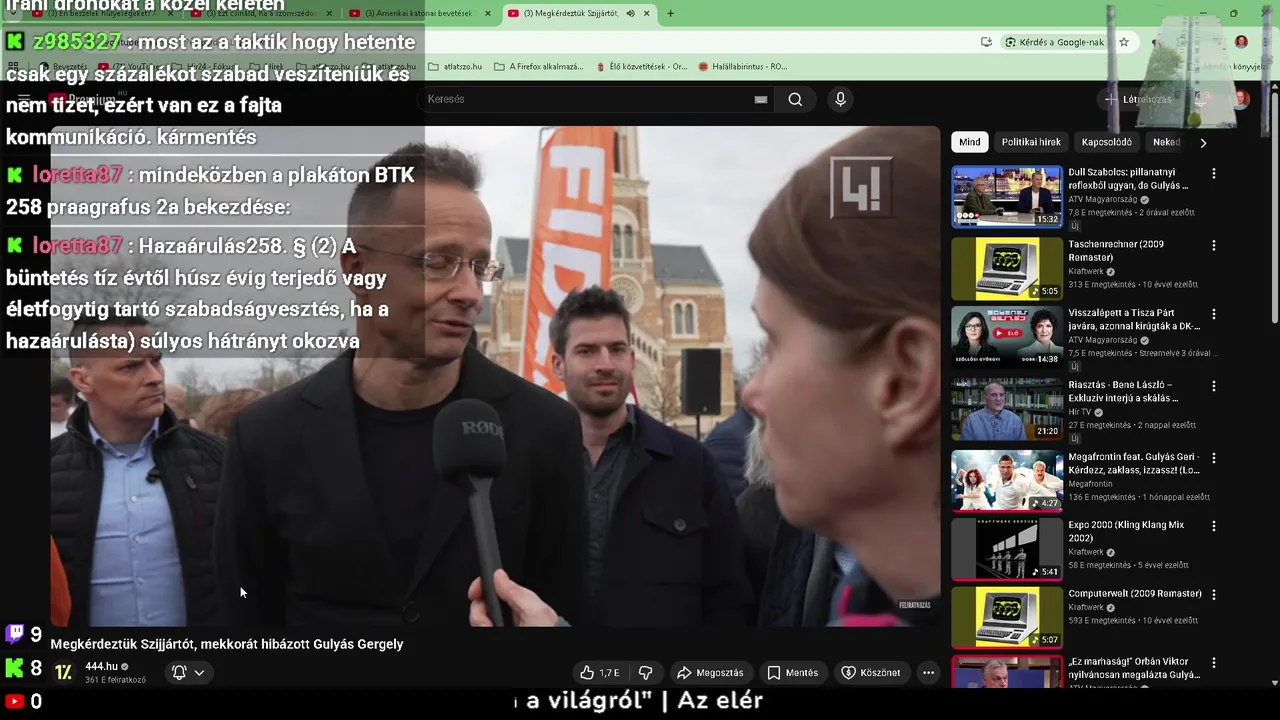The image size is (1280, 720).
Task: Open the Riasztás Bene László thumbnail
Action: [x=1007, y=409]
